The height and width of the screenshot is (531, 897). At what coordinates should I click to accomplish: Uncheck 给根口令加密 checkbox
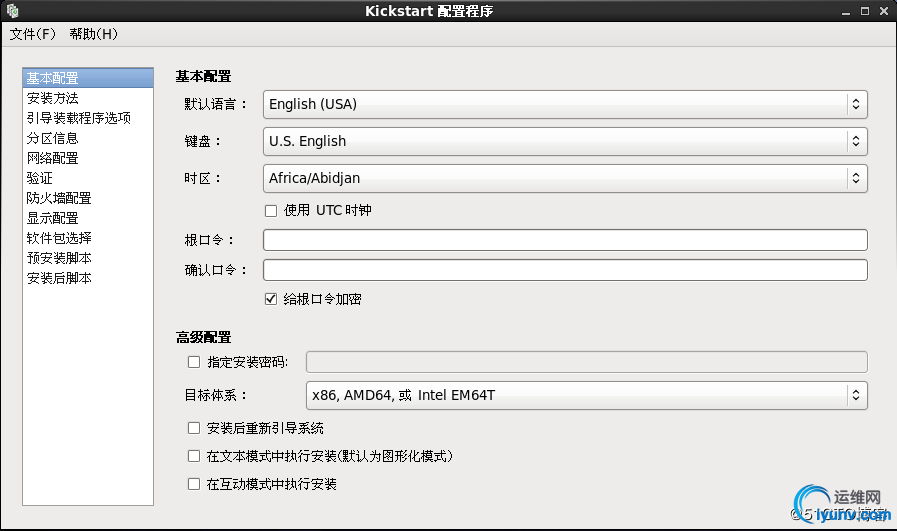[271, 299]
